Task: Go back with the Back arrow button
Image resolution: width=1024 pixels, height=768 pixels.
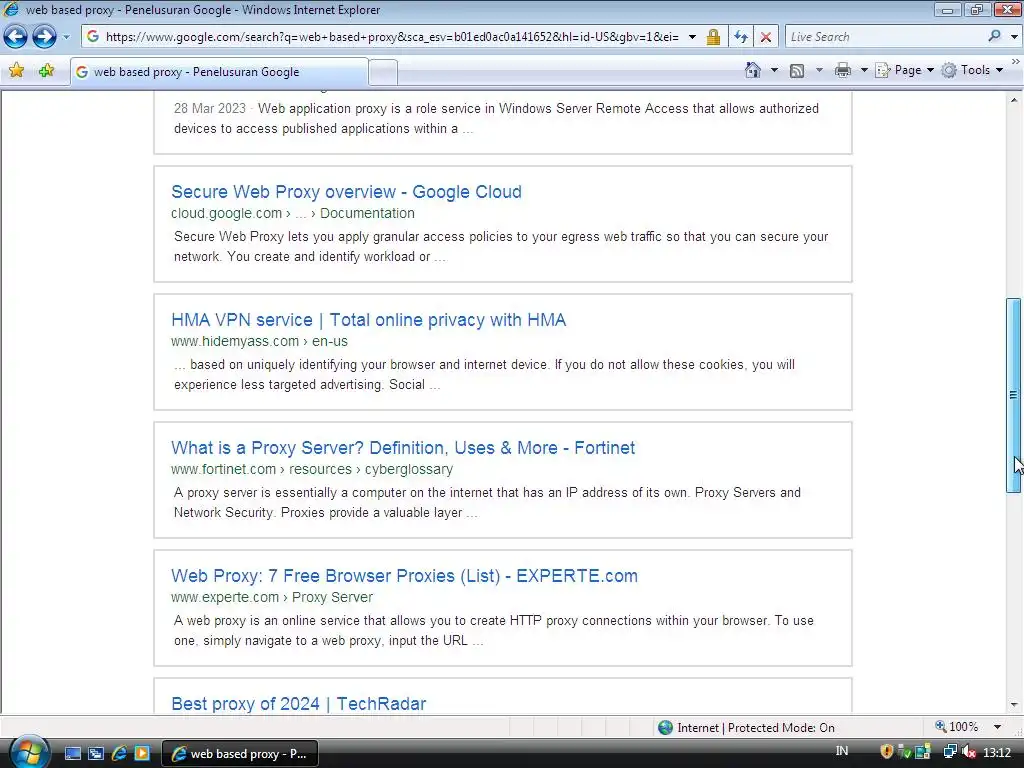Action: point(15,37)
